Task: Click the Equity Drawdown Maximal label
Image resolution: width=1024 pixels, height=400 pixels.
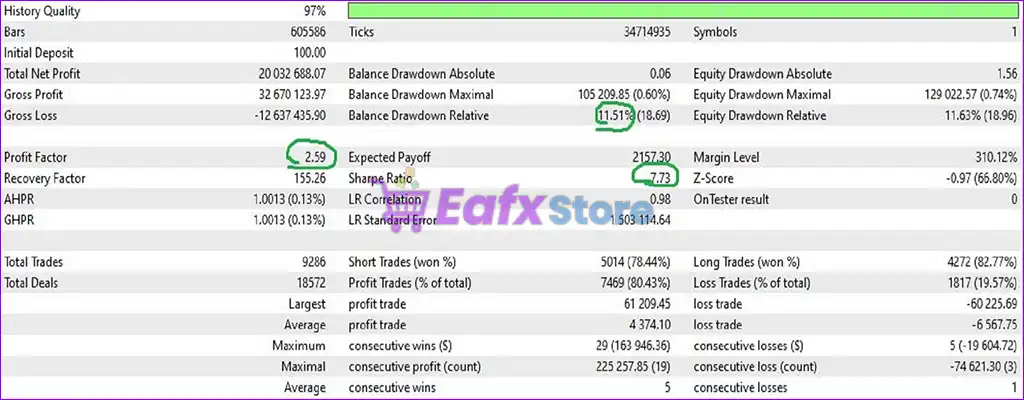Action: click(x=762, y=95)
